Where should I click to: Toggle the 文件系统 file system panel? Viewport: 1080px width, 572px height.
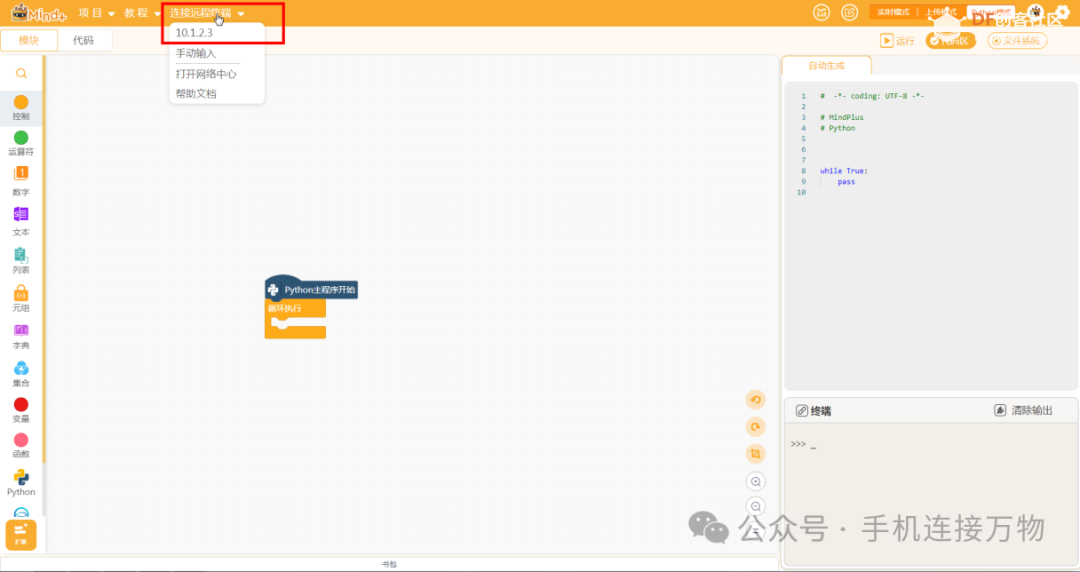(1017, 41)
